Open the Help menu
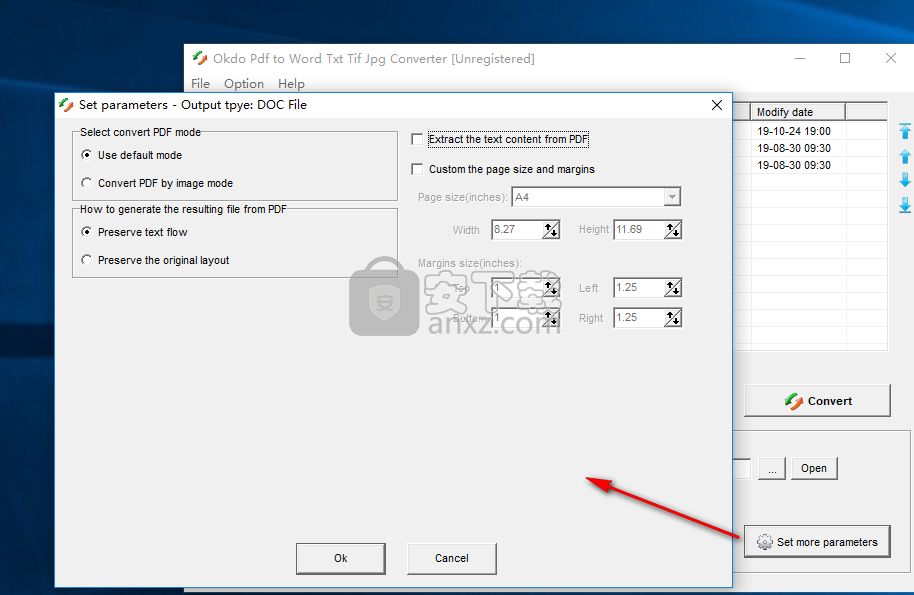The image size is (914, 595). (x=291, y=84)
